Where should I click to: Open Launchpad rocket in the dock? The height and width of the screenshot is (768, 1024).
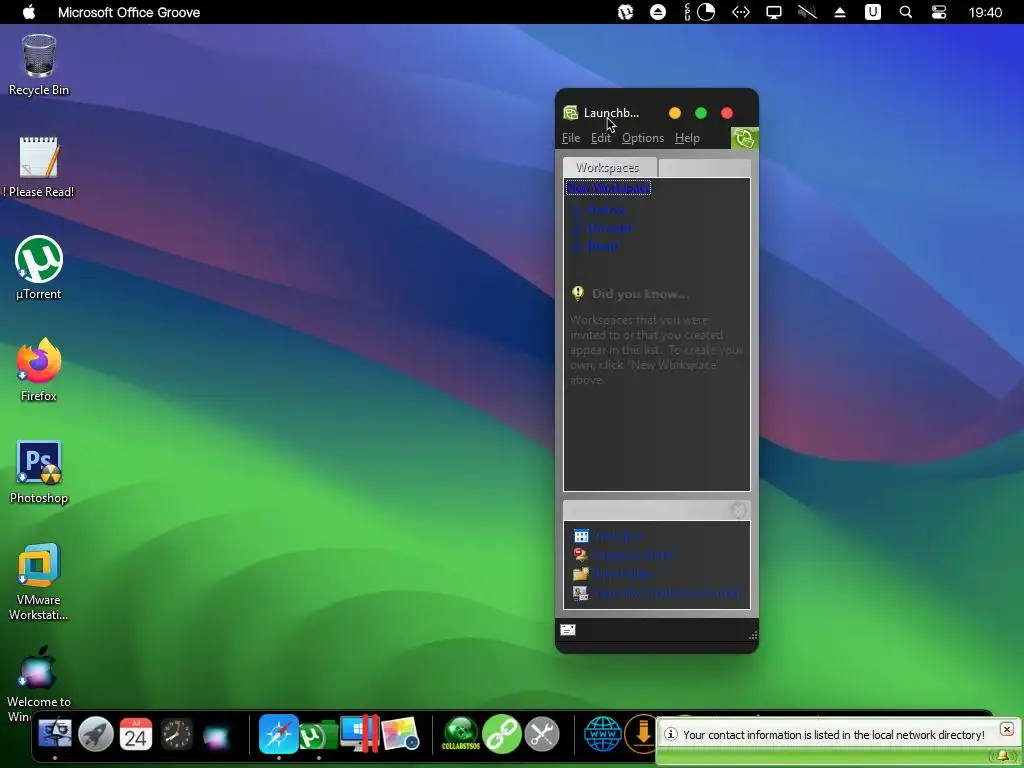[x=95, y=735]
